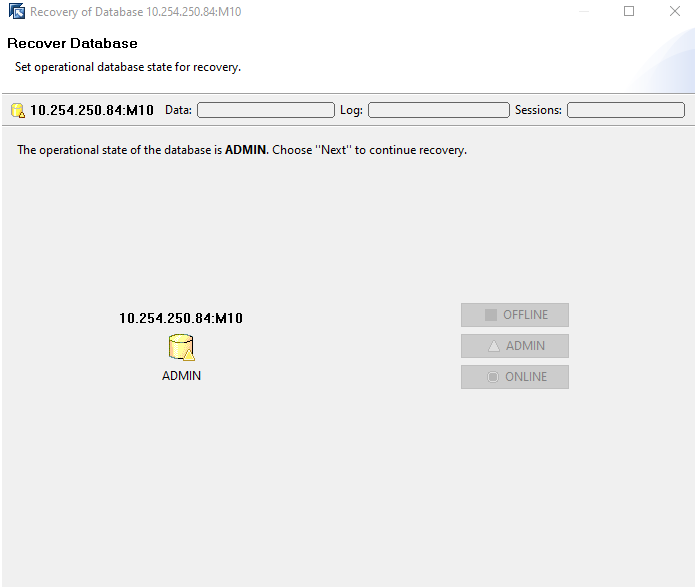Click the operational state message text
The height and width of the screenshot is (587, 696).
(242, 150)
